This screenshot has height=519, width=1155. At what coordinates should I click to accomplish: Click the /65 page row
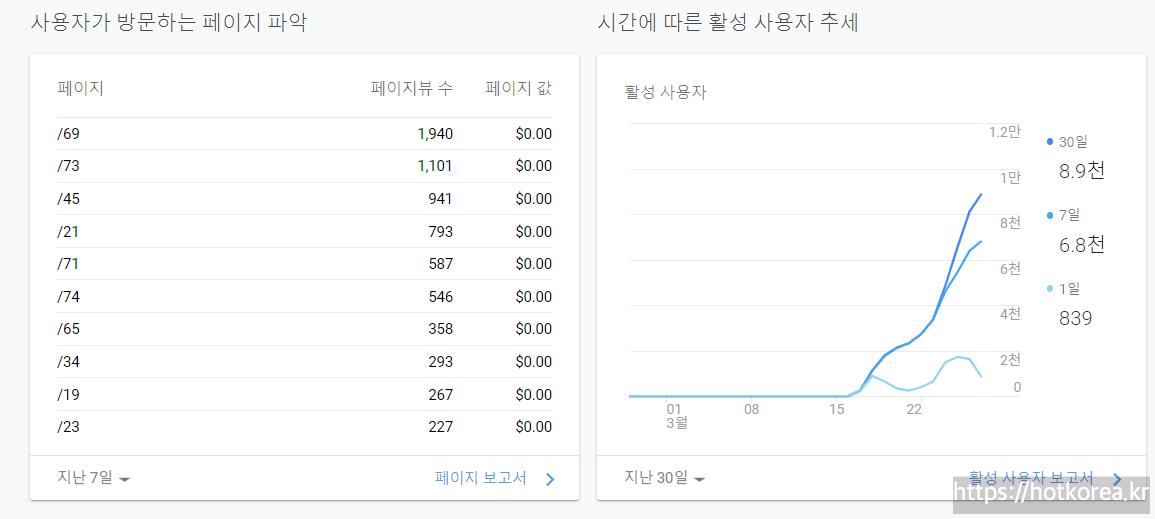(304, 329)
